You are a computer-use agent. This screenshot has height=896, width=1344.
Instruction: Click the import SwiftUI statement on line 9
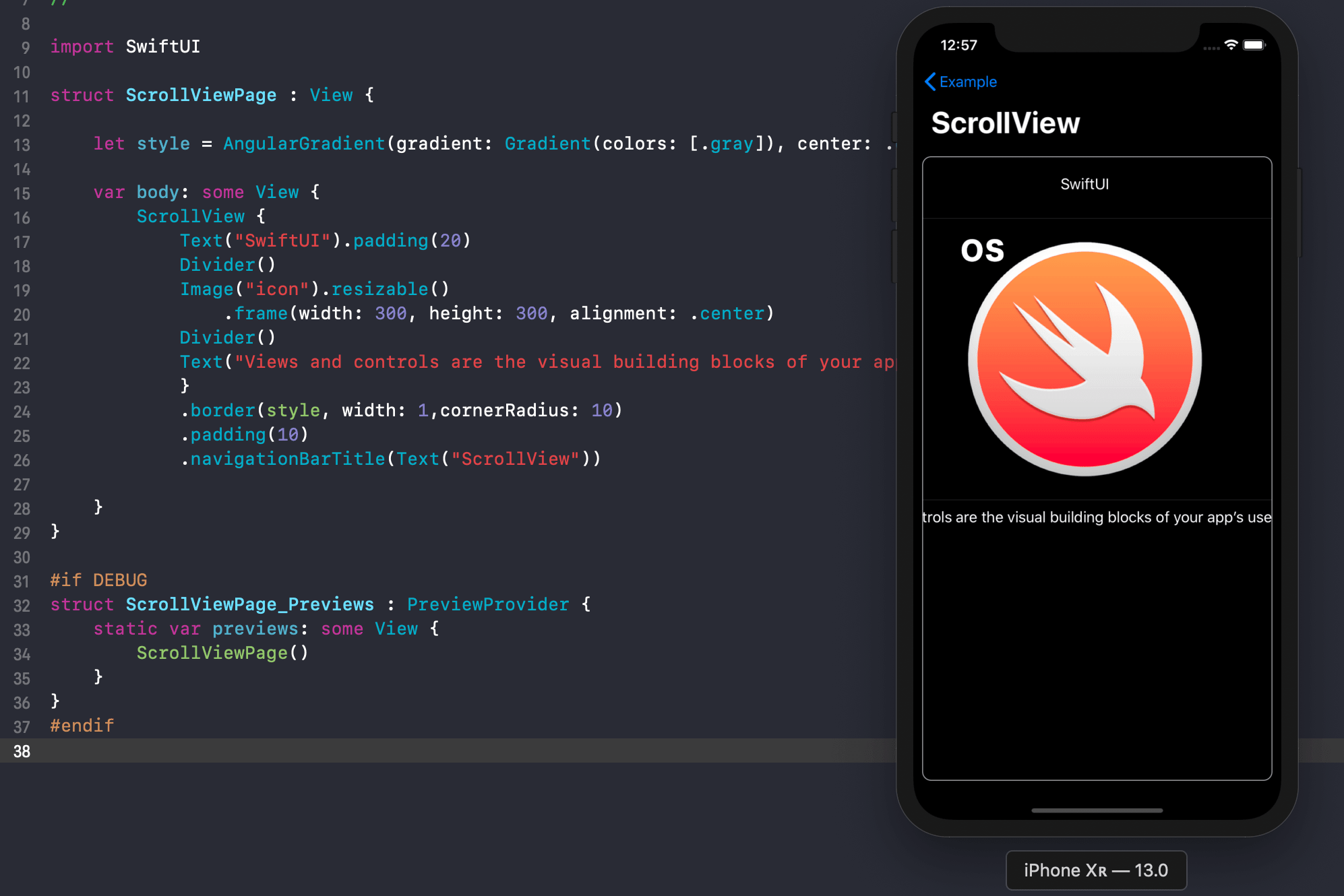(x=124, y=46)
